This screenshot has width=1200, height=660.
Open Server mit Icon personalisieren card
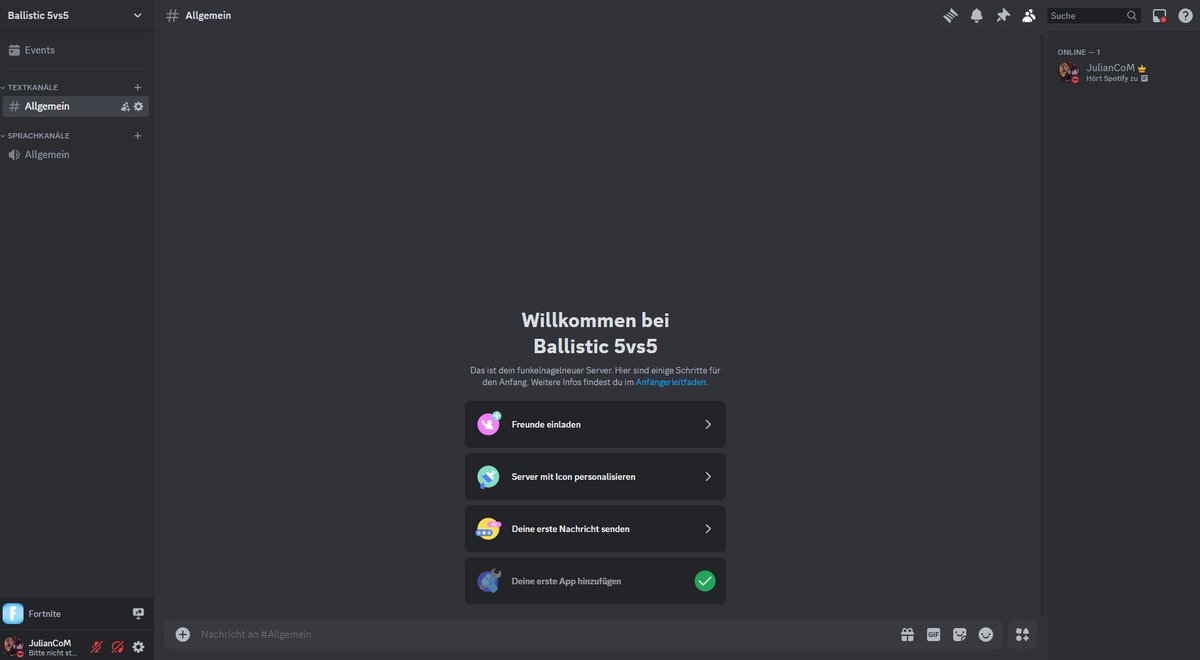pyautogui.click(x=595, y=476)
